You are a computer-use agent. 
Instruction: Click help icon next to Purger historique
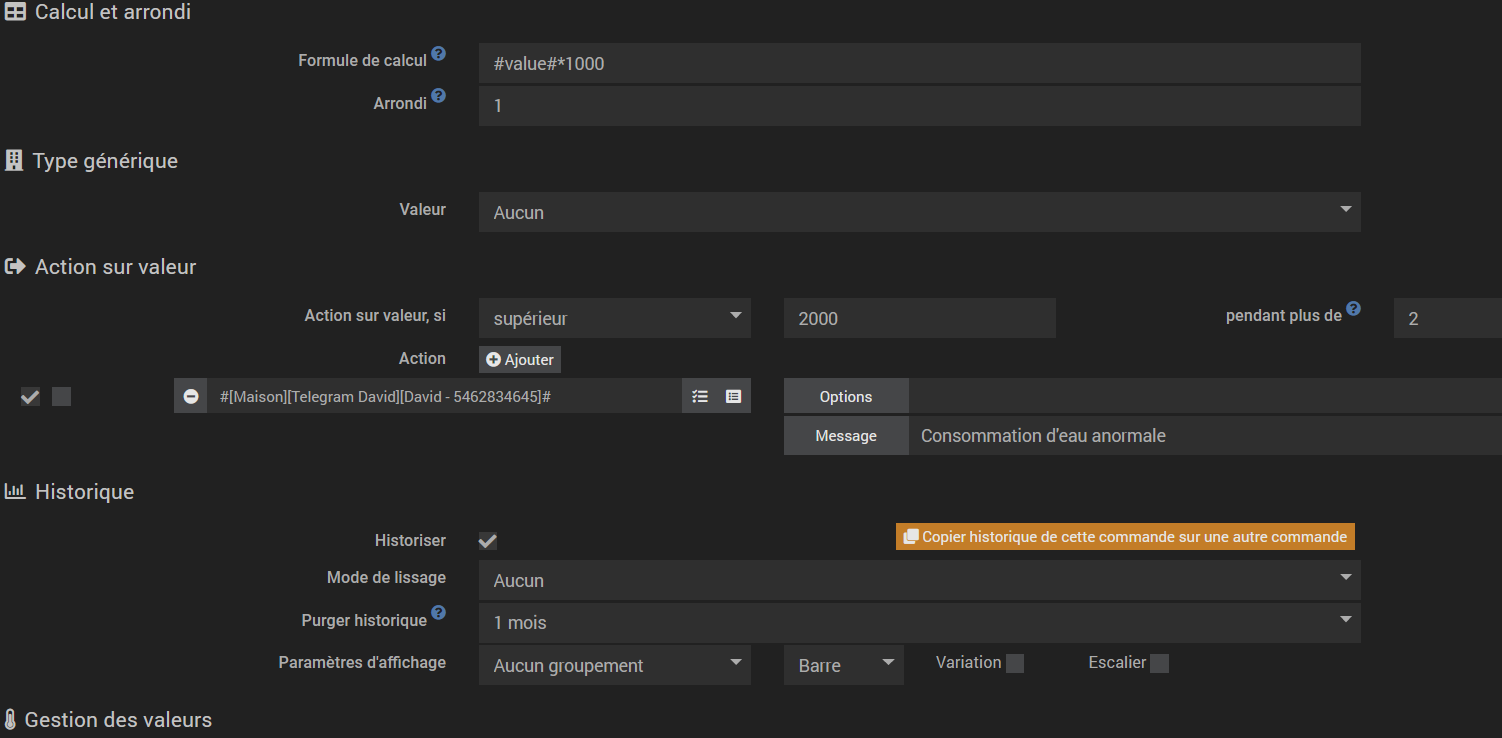pyautogui.click(x=438, y=613)
